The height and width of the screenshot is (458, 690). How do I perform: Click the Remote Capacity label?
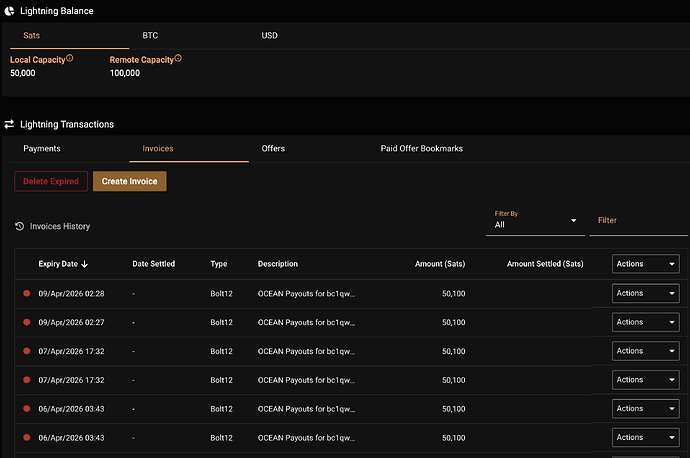142,60
